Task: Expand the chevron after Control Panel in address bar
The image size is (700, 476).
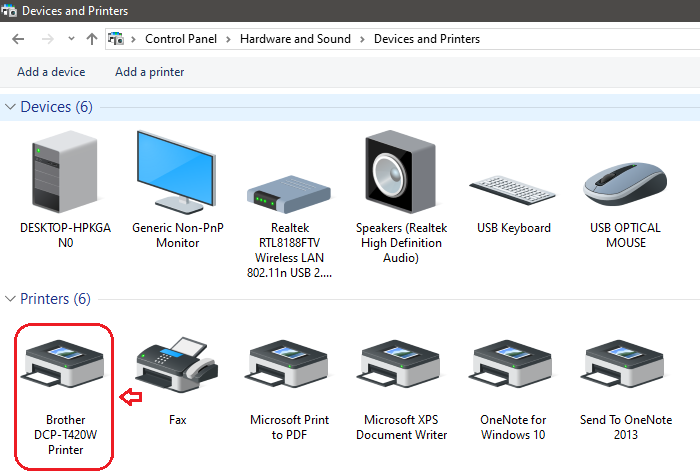Action: click(229, 39)
